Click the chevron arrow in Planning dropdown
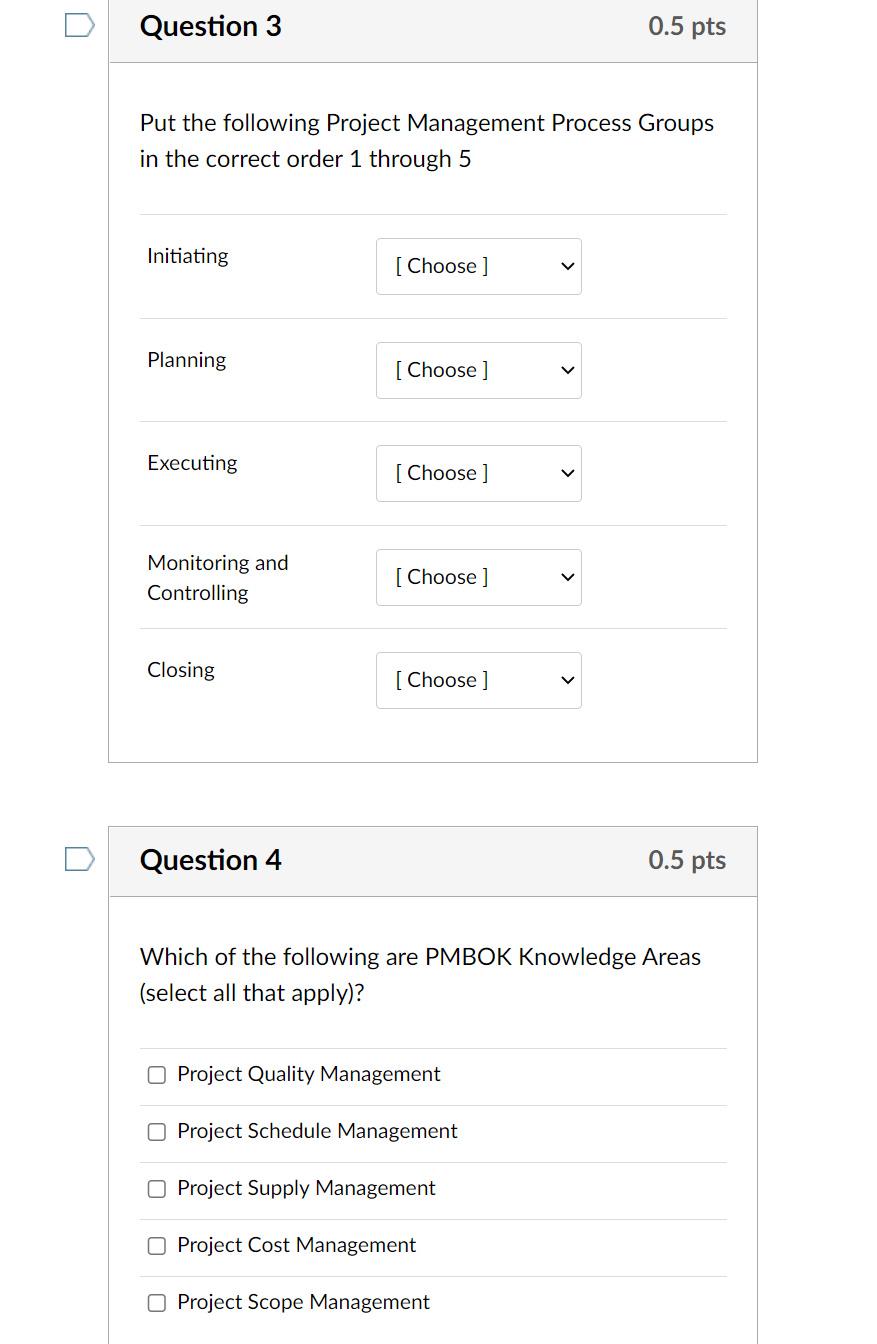 pyautogui.click(x=567, y=371)
